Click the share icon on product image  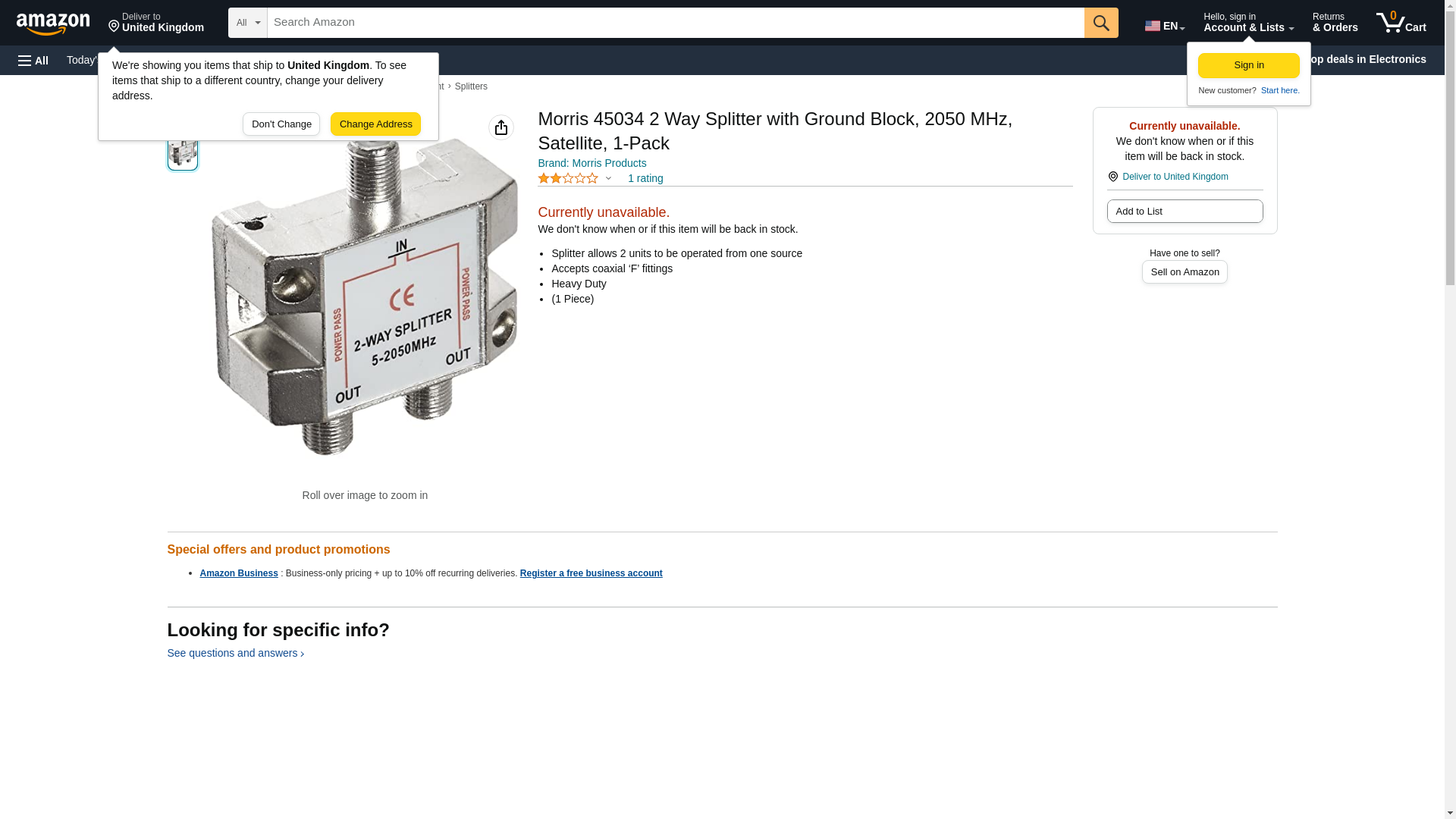click(x=501, y=127)
